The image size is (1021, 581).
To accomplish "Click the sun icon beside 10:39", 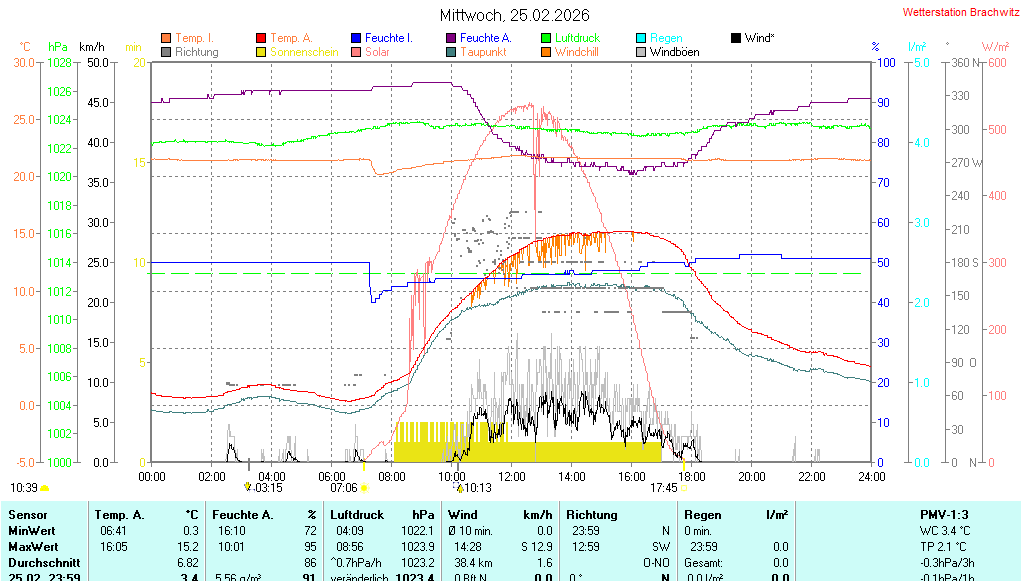I will tap(45, 488).
